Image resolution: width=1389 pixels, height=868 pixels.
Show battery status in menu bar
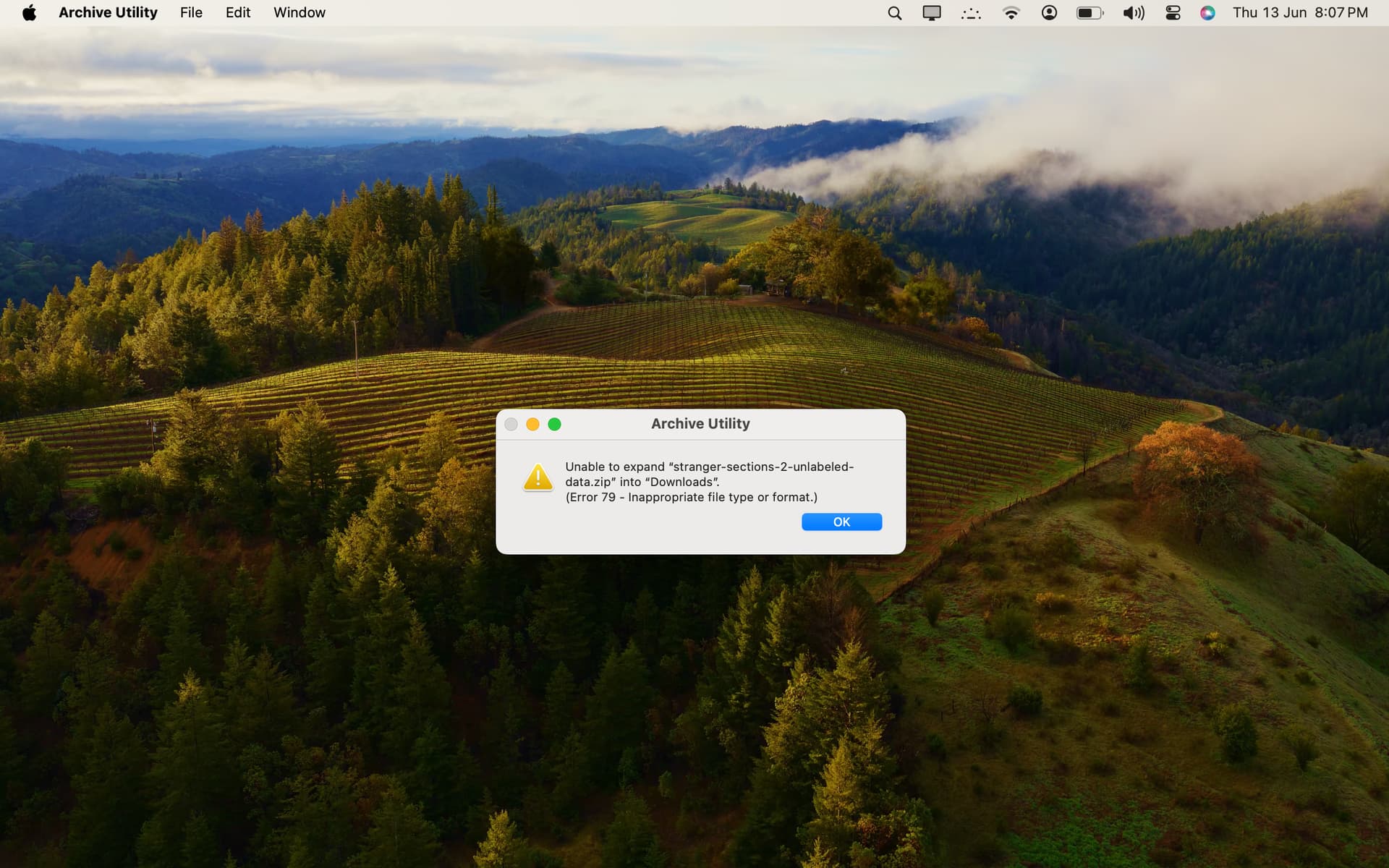click(x=1089, y=13)
